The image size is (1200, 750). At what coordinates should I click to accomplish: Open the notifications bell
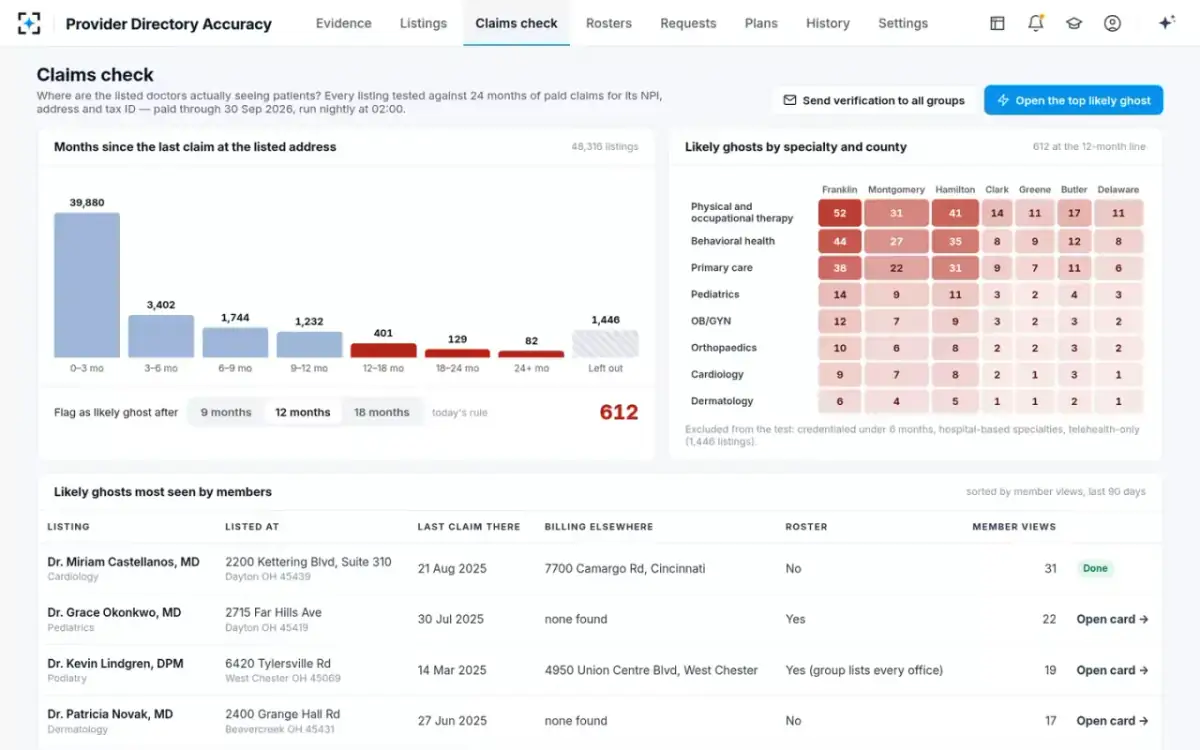click(x=1036, y=23)
